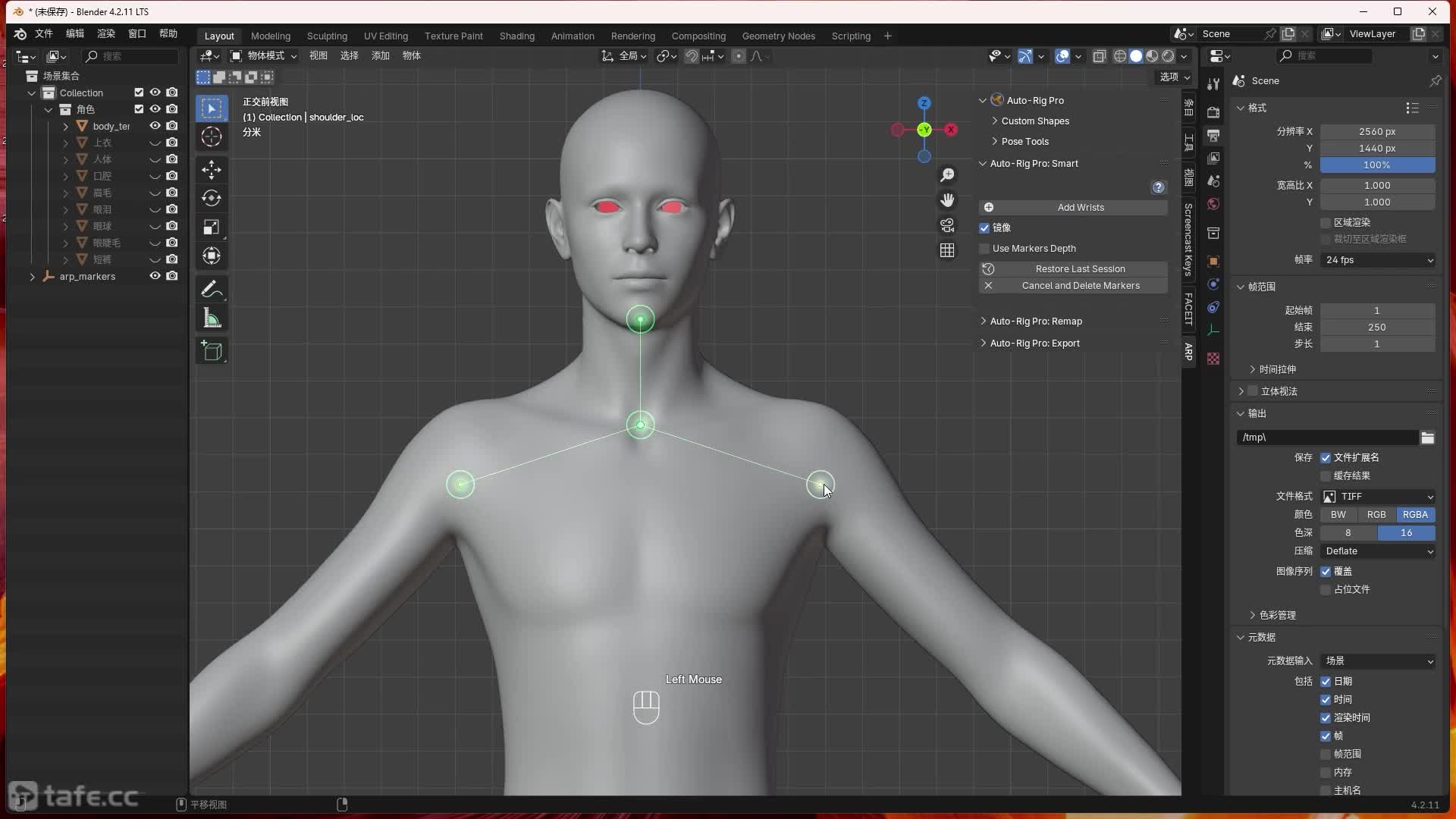The width and height of the screenshot is (1456, 819).
Task: Open the TIFF file format dropdown
Action: click(x=1378, y=497)
